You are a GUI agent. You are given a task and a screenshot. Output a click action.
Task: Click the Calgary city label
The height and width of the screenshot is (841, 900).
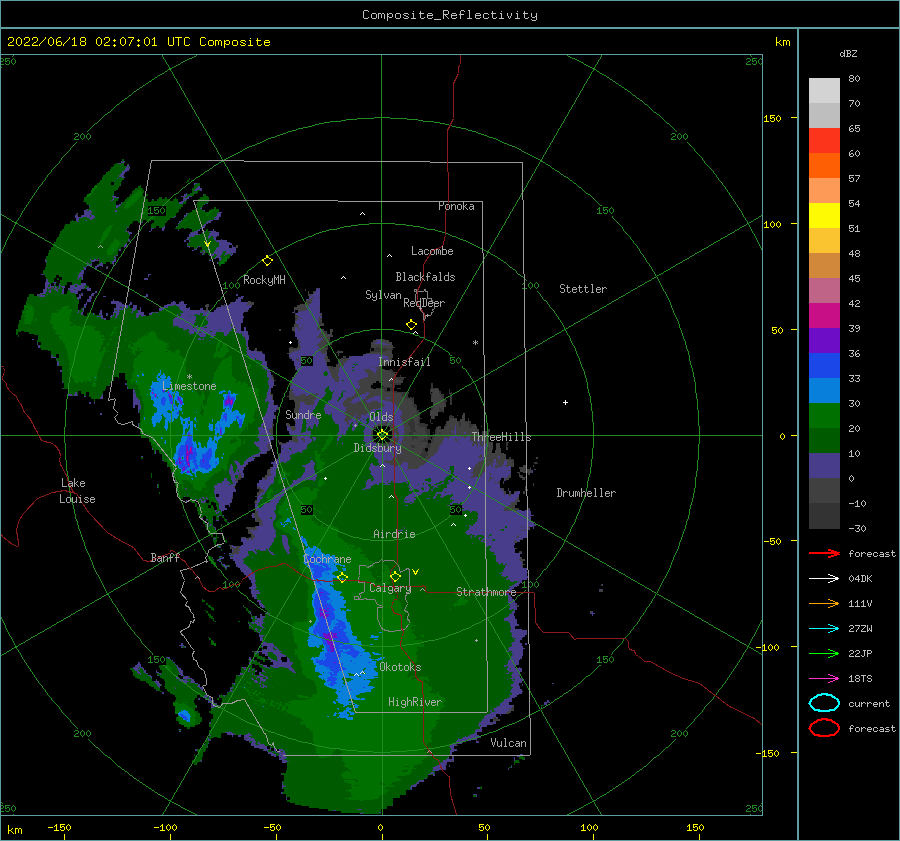pos(390,588)
